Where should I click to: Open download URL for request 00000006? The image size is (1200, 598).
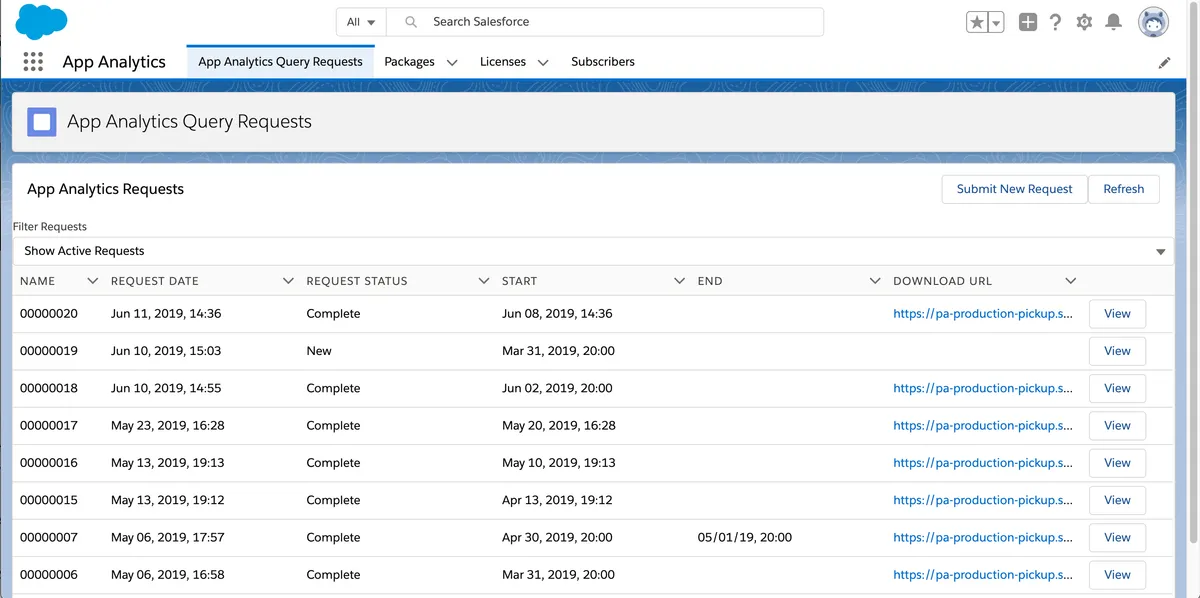[x=983, y=575]
